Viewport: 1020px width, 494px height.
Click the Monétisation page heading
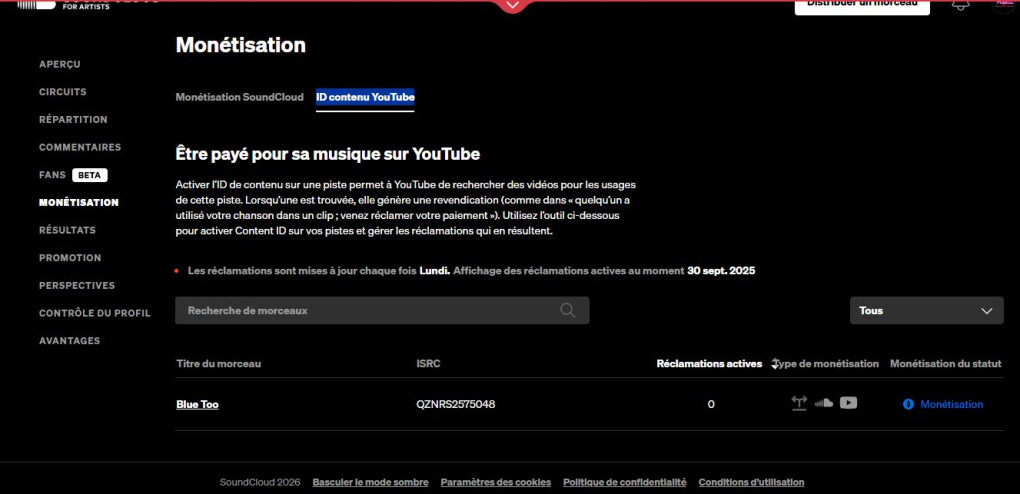coord(241,45)
